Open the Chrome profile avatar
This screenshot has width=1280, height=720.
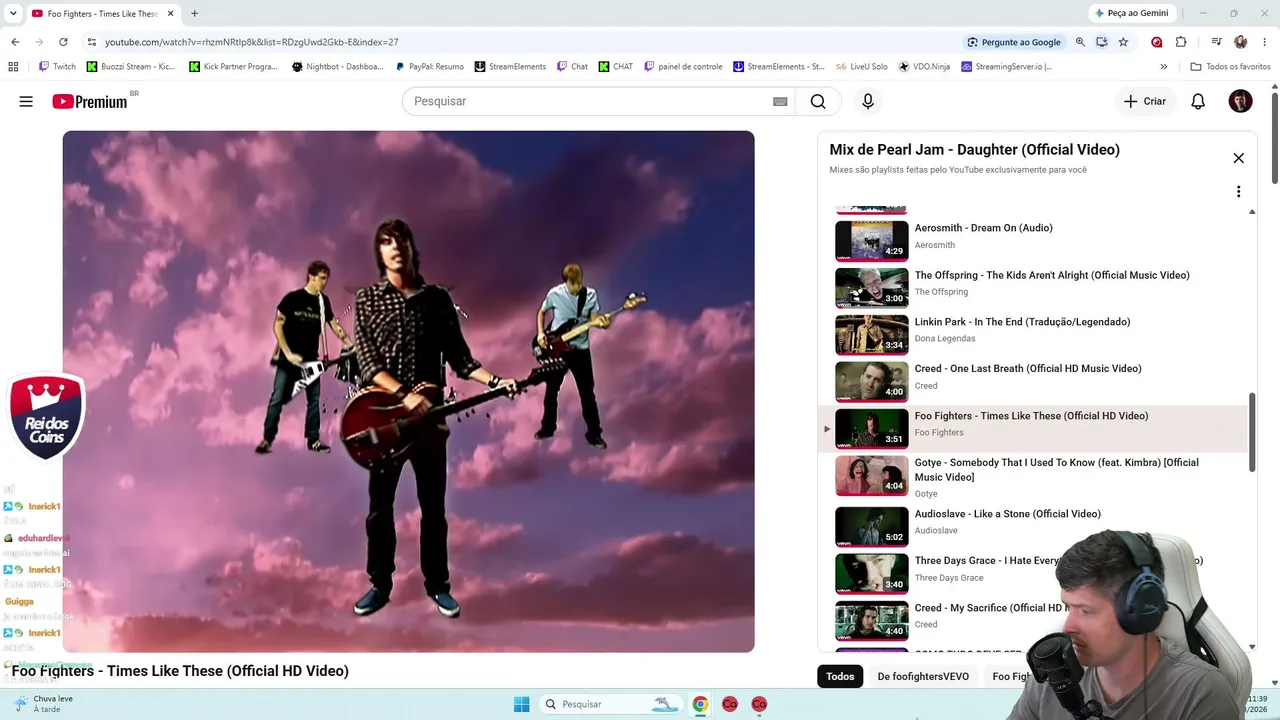(x=1240, y=42)
